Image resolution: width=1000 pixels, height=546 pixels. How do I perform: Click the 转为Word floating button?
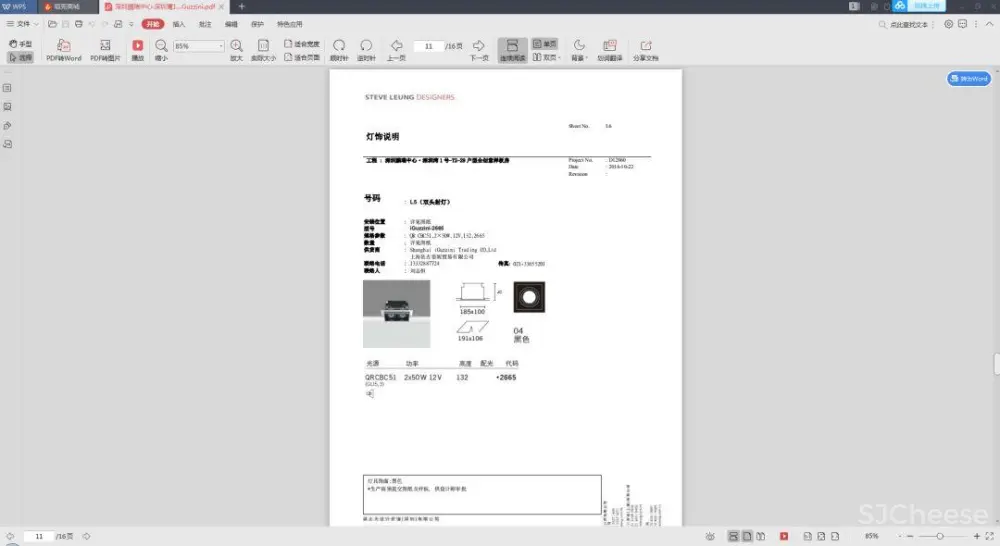click(x=968, y=79)
